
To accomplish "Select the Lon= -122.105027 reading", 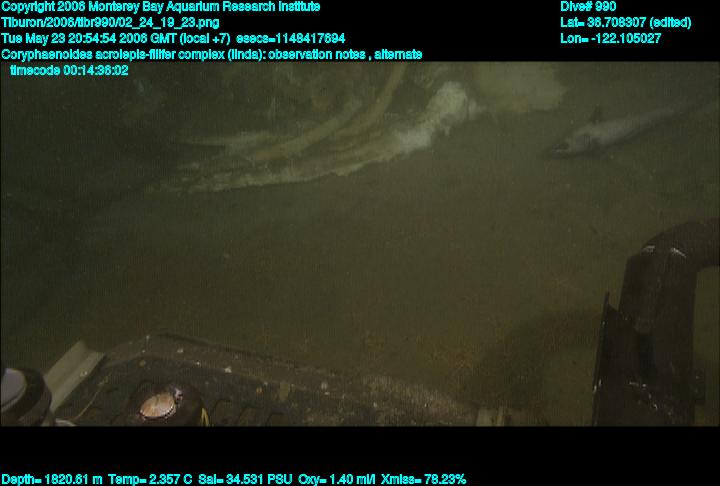I will (x=611, y=38).
